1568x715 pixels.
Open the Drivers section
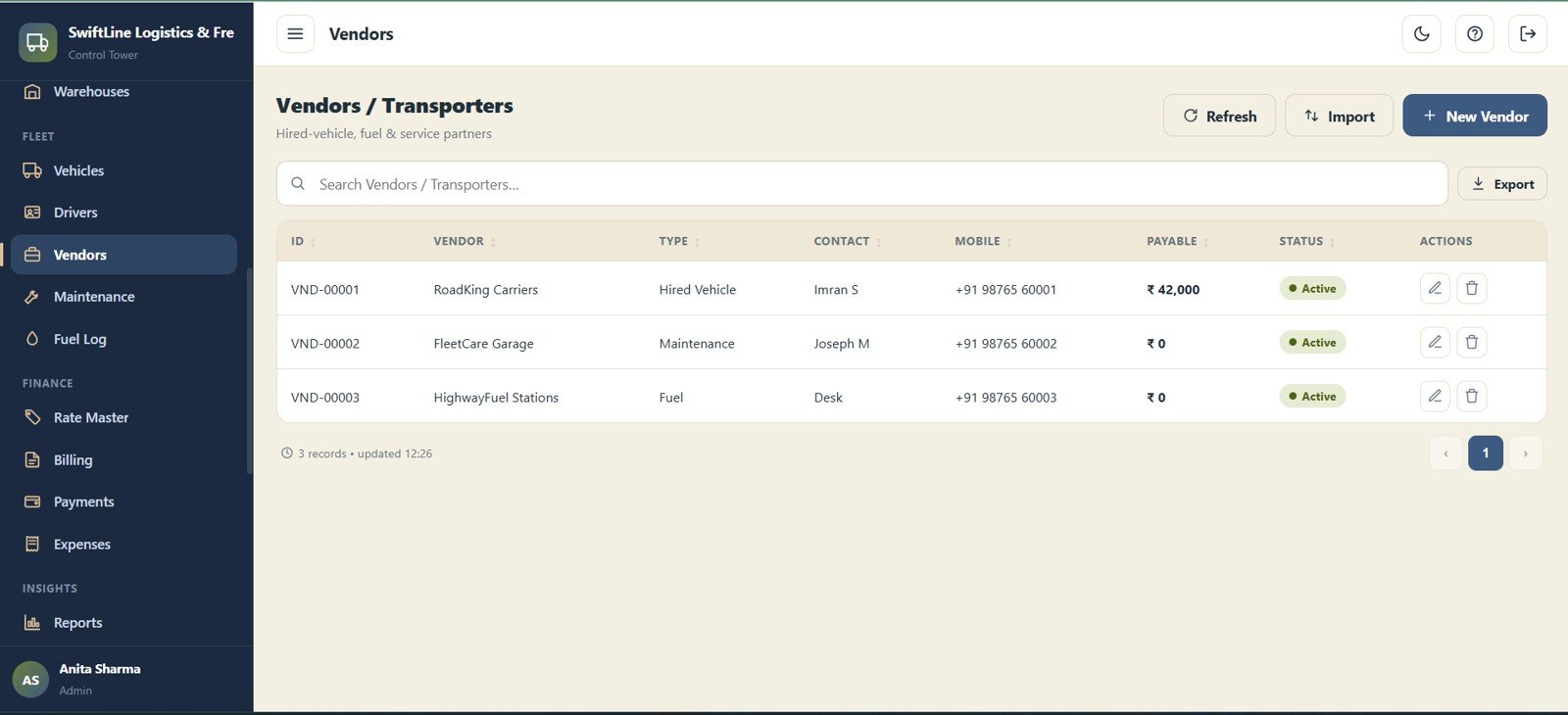point(123,213)
